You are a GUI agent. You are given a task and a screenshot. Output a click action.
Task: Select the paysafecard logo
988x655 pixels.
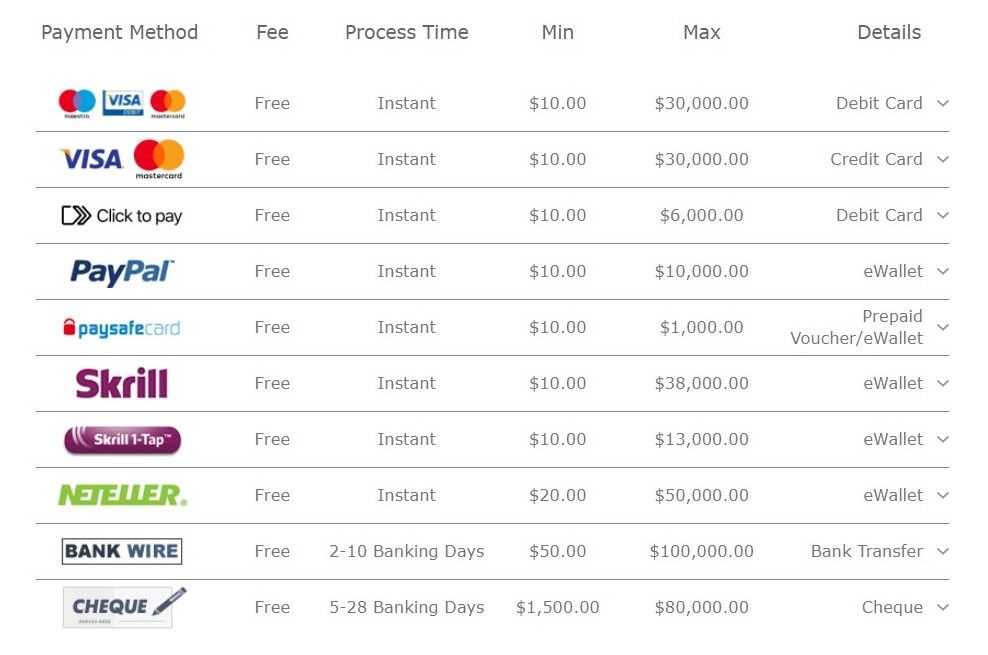pos(122,328)
